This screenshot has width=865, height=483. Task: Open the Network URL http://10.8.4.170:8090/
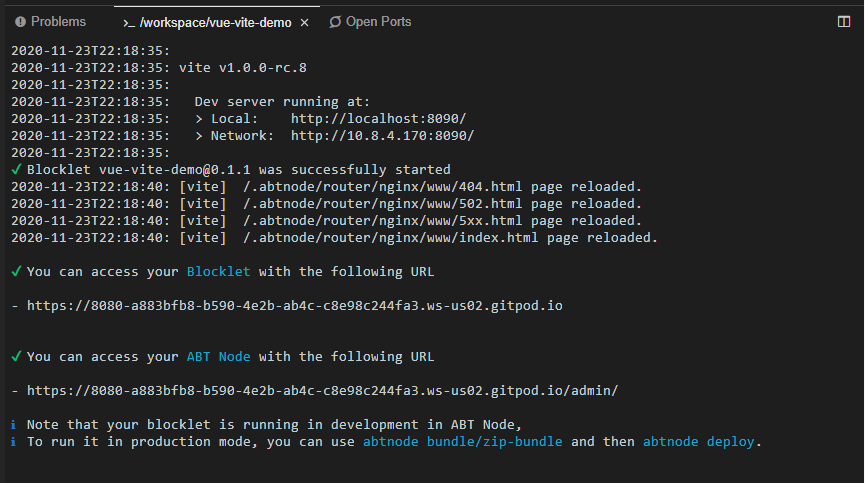pyautogui.click(x=382, y=135)
